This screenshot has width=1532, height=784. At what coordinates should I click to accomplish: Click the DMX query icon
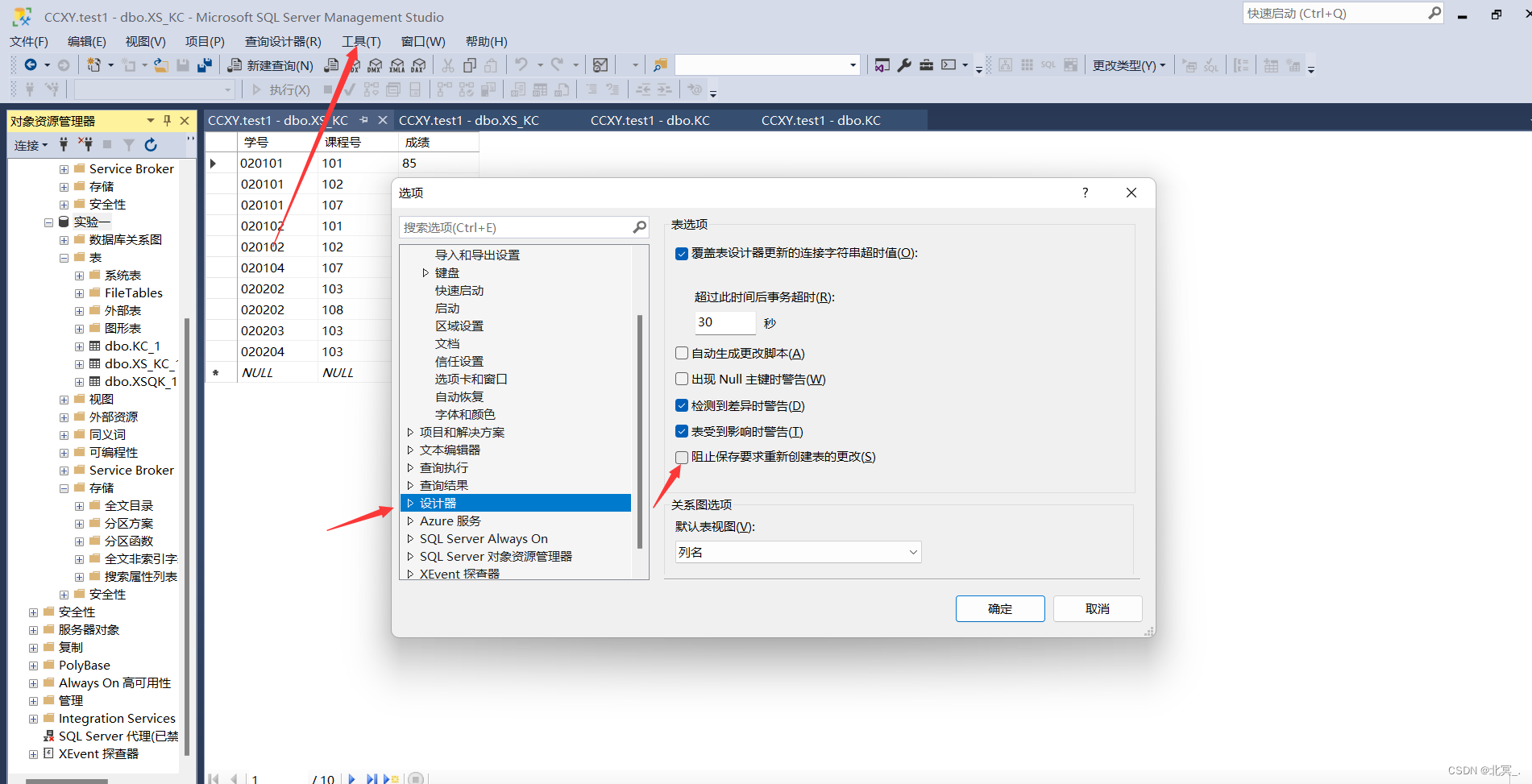pos(375,65)
